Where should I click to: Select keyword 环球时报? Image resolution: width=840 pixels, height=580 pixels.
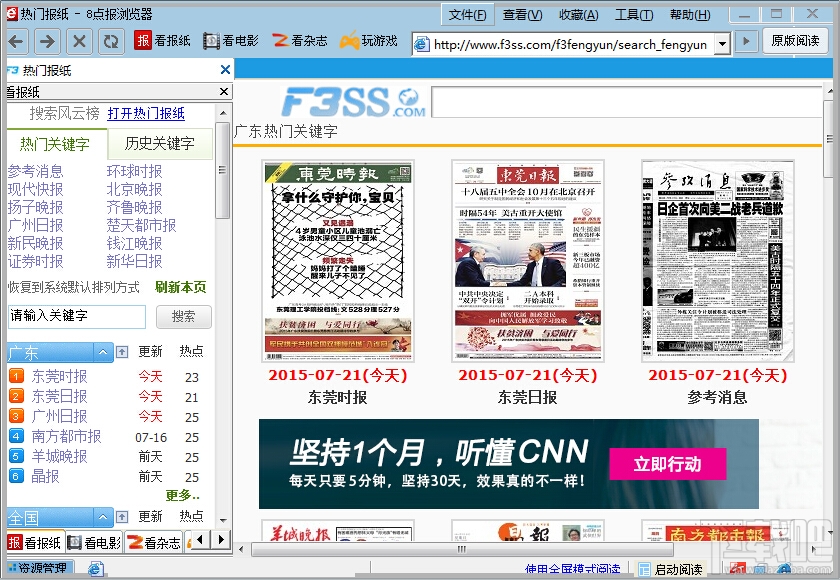pos(134,171)
